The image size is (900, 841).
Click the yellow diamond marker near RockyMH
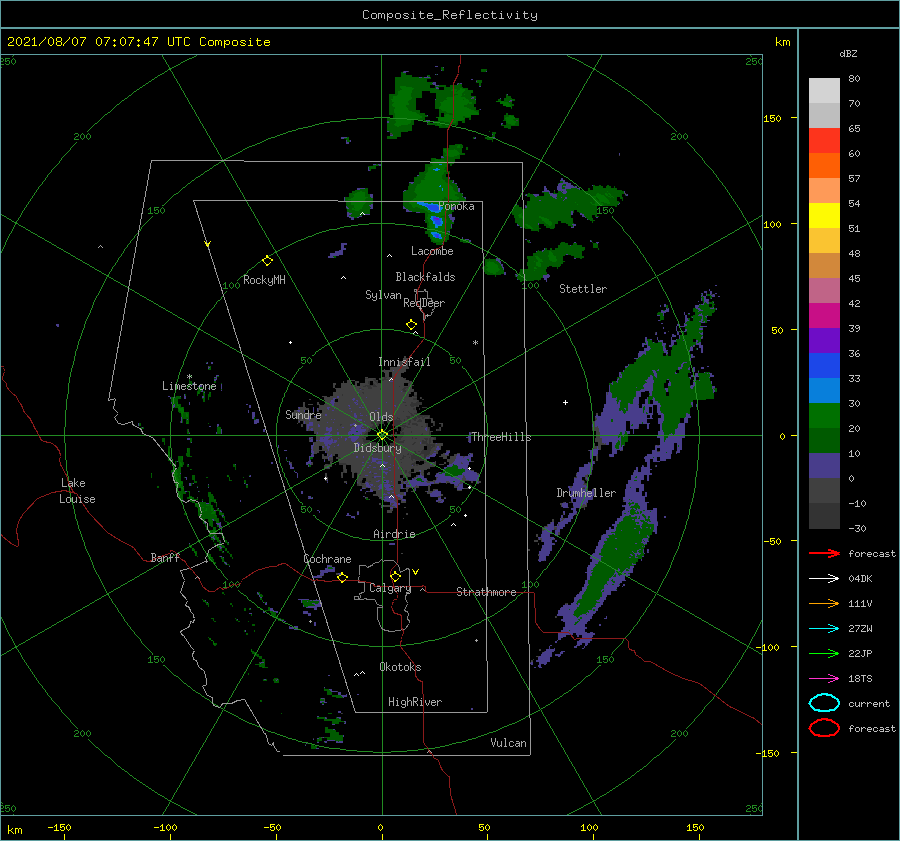coord(267,261)
